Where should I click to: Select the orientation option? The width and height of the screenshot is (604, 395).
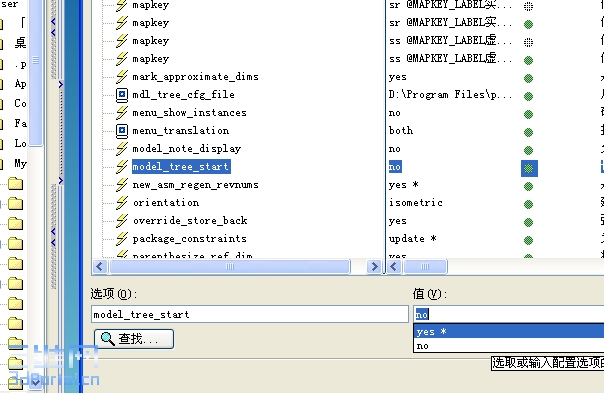pyautogui.click(x=166, y=203)
